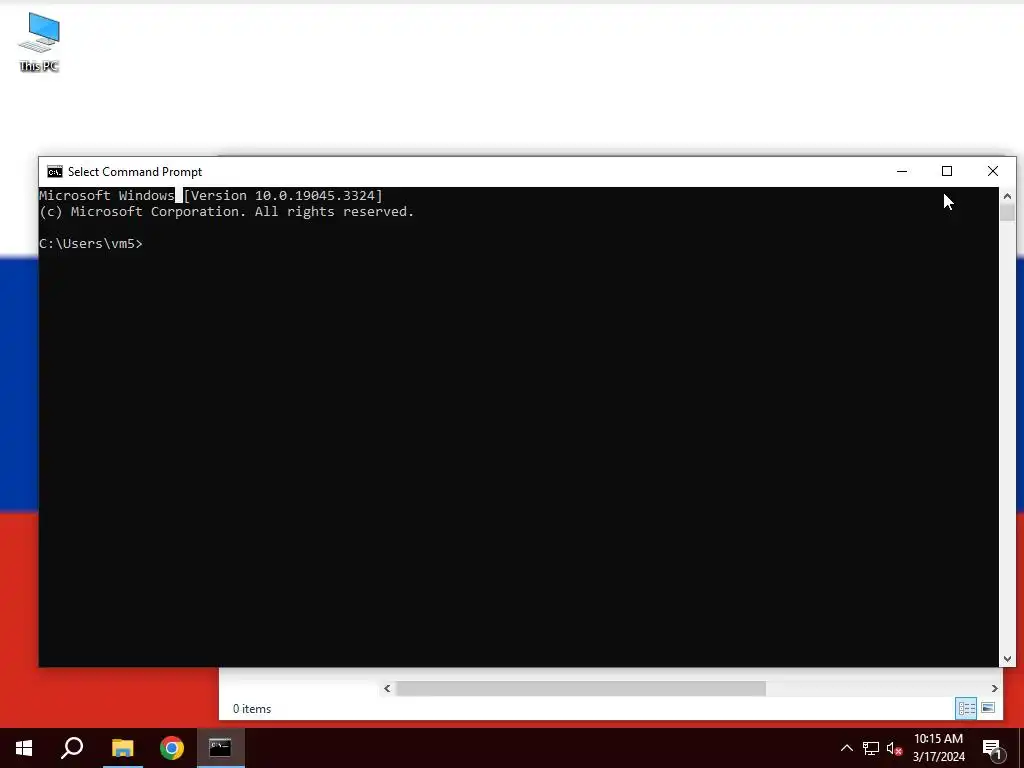Launch Google Chrome from the taskbar
1024x768 pixels.
172,748
